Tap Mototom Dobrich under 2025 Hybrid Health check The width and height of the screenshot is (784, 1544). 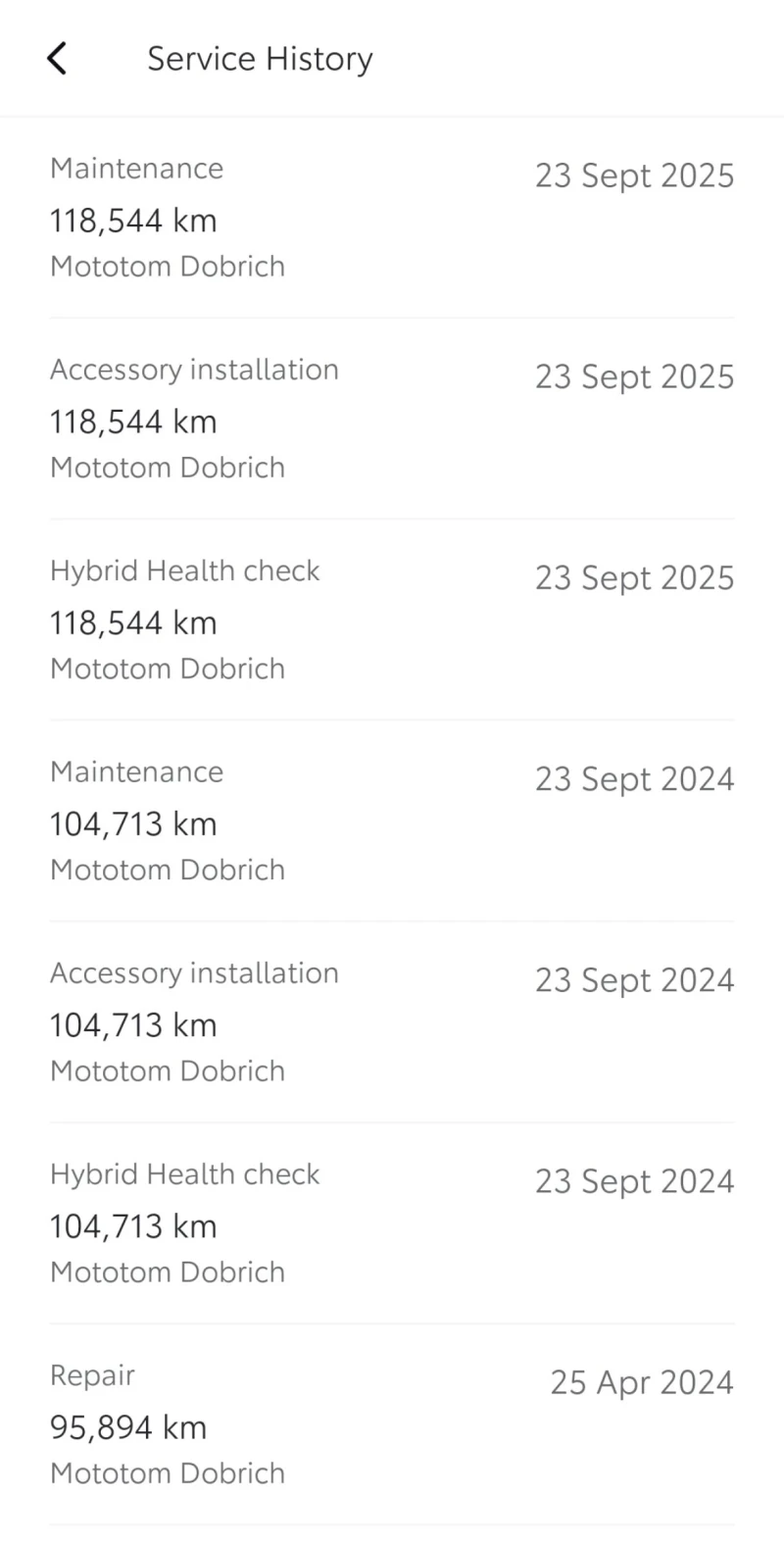(168, 669)
